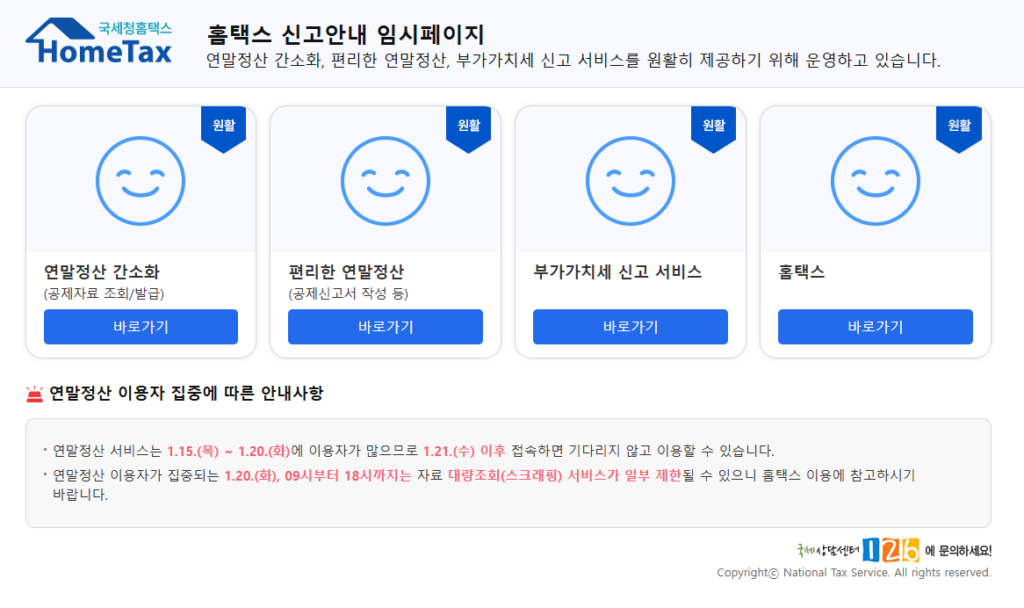Click the HomeTax logo in header
1024x608 pixels.
(99, 42)
